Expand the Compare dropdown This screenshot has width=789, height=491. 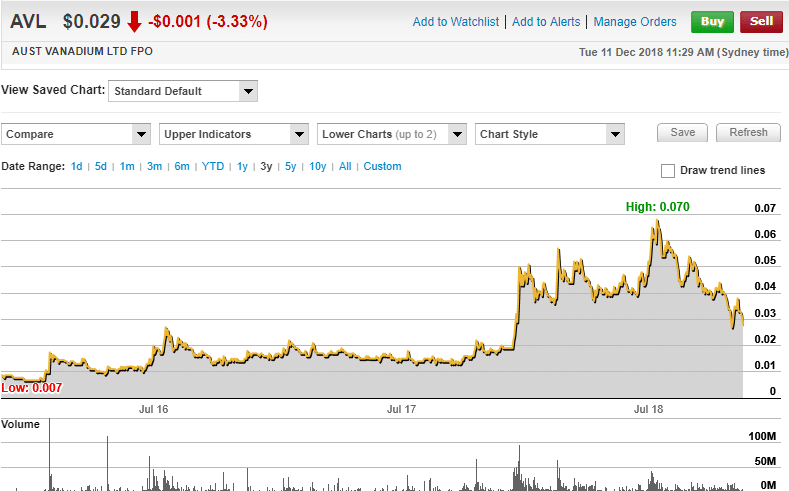[x=76, y=134]
